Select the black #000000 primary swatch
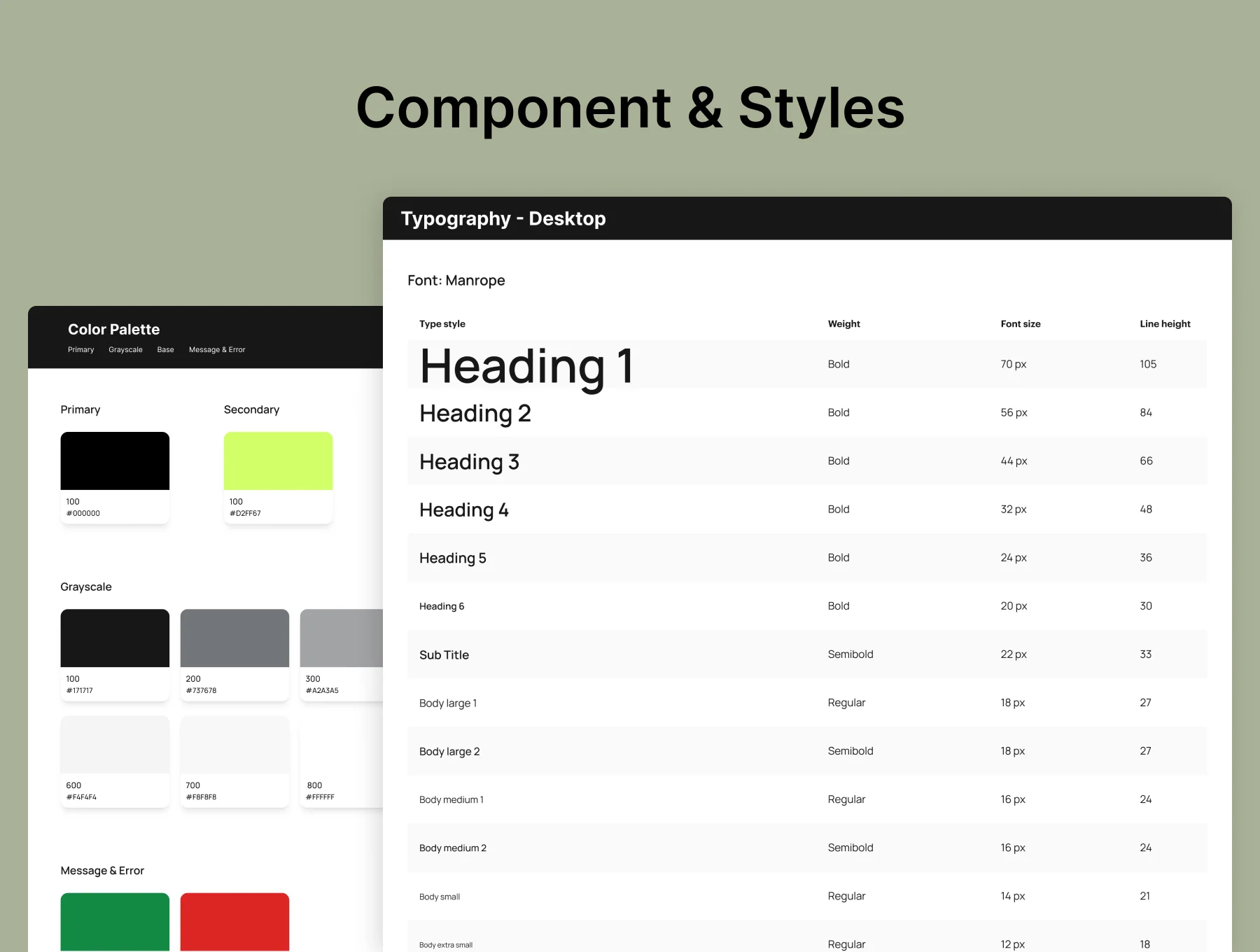The image size is (1260, 952). pyautogui.click(x=115, y=477)
